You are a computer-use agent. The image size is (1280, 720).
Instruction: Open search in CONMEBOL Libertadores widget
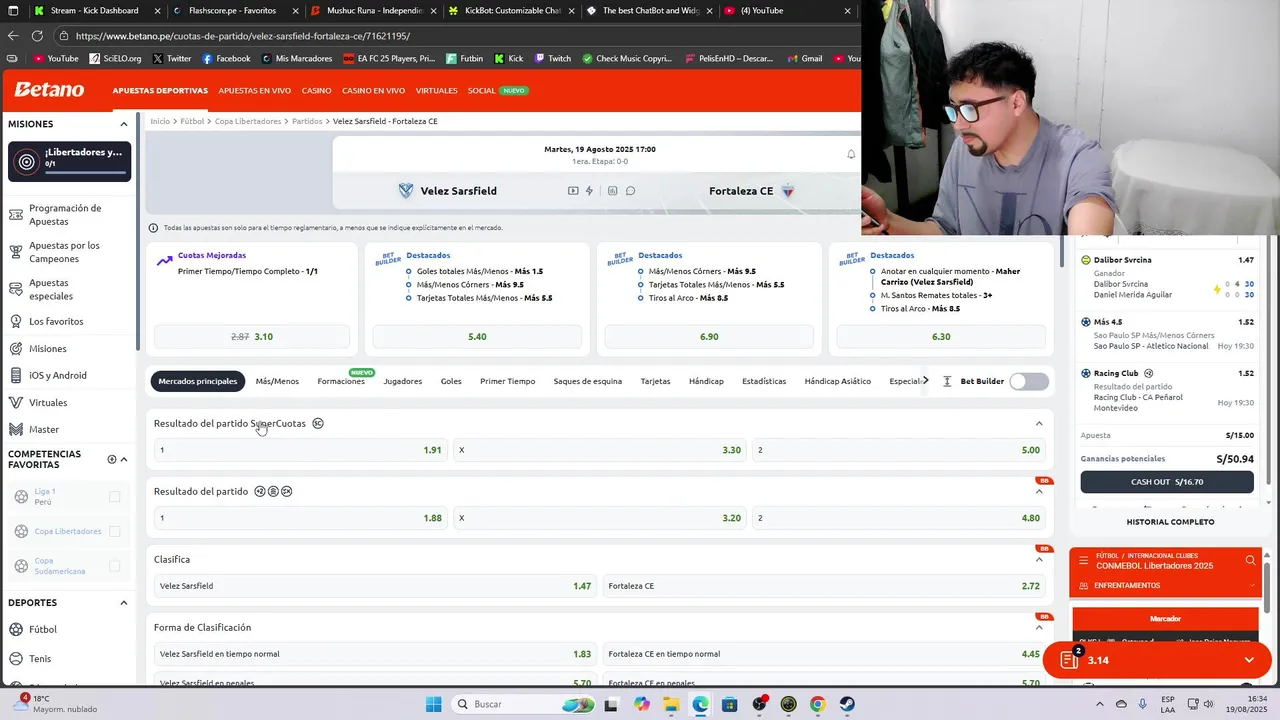click(x=1250, y=561)
